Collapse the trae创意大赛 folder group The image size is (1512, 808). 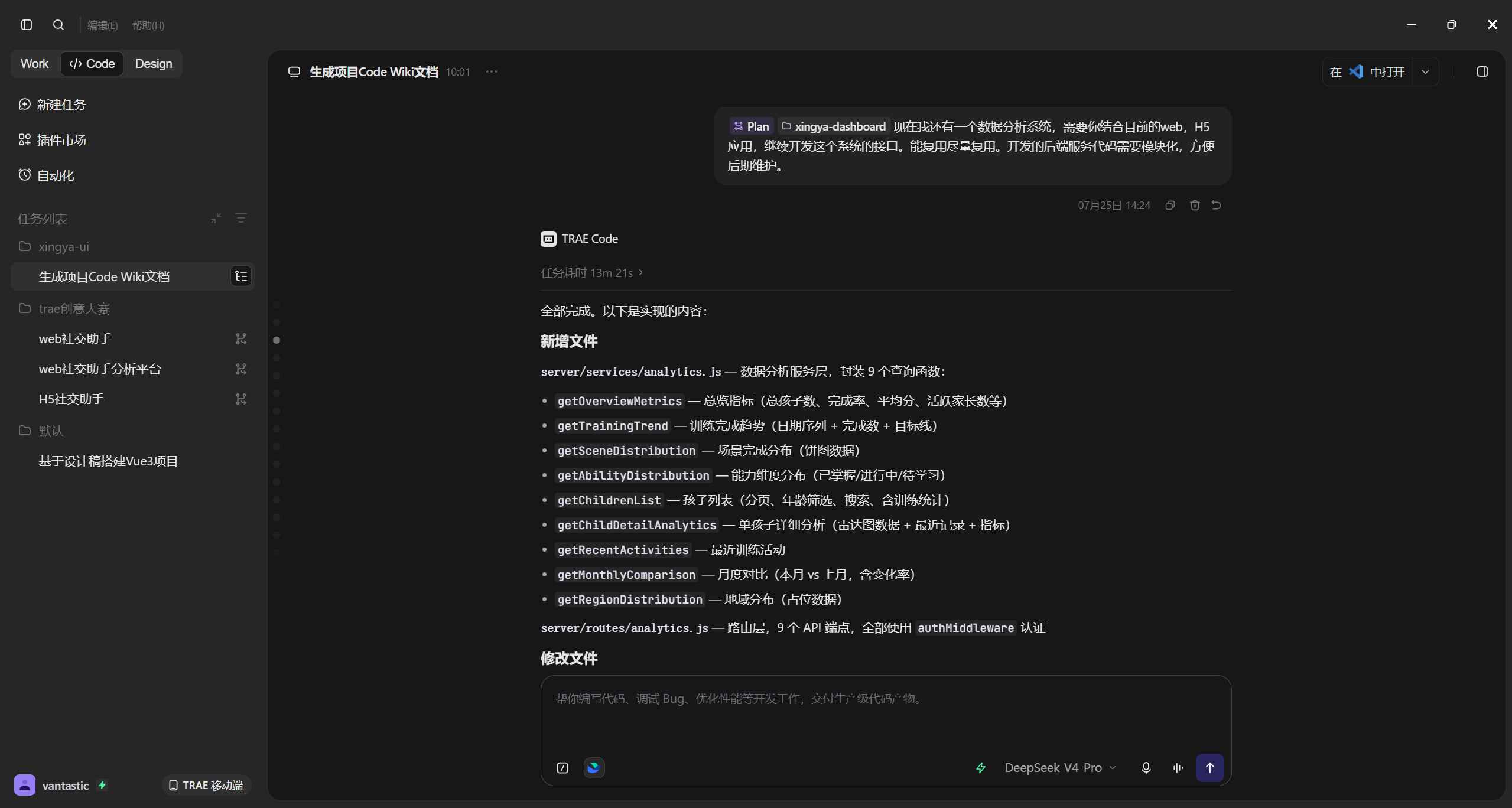[64, 308]
